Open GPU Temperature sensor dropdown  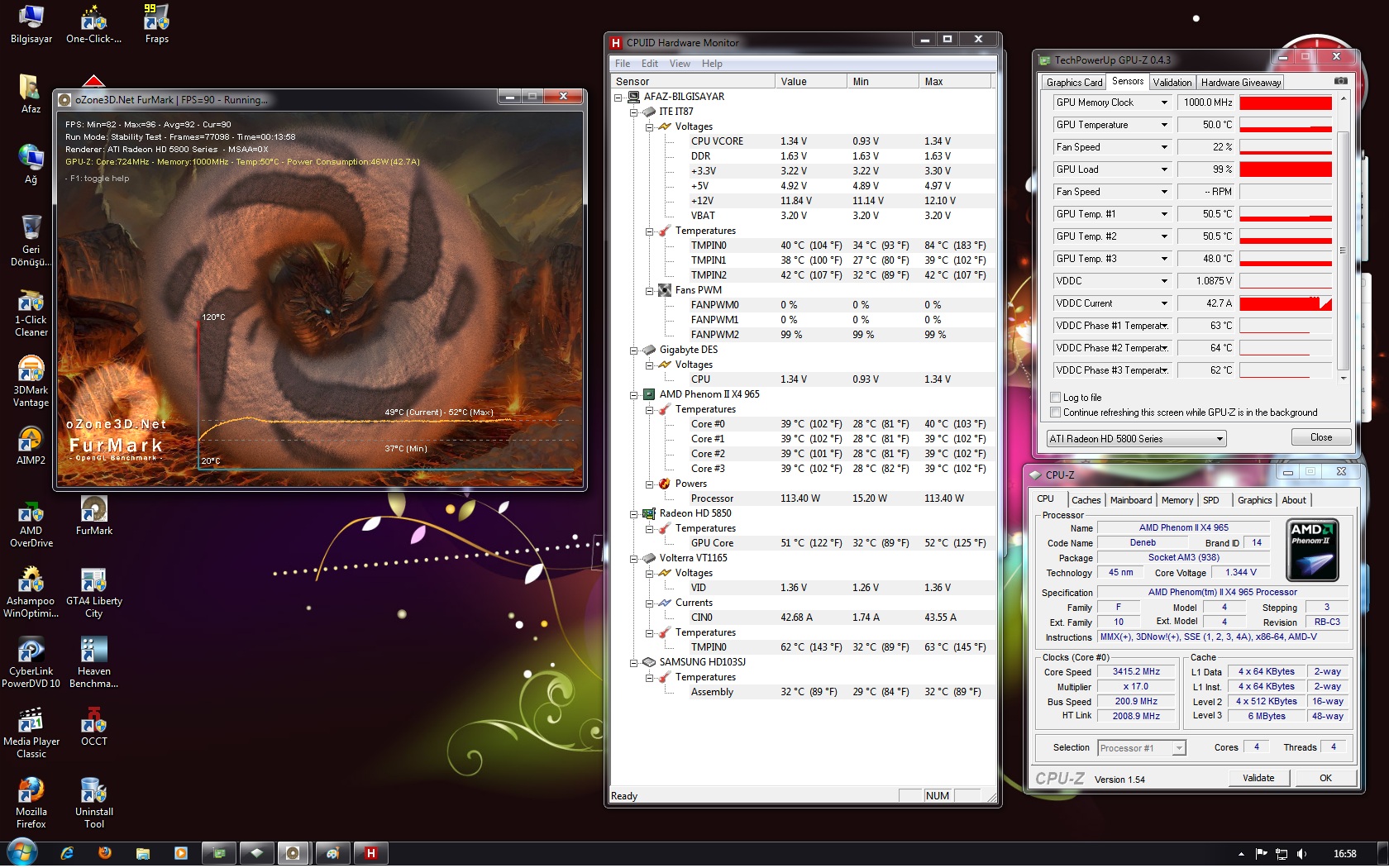click(1164, 125)
